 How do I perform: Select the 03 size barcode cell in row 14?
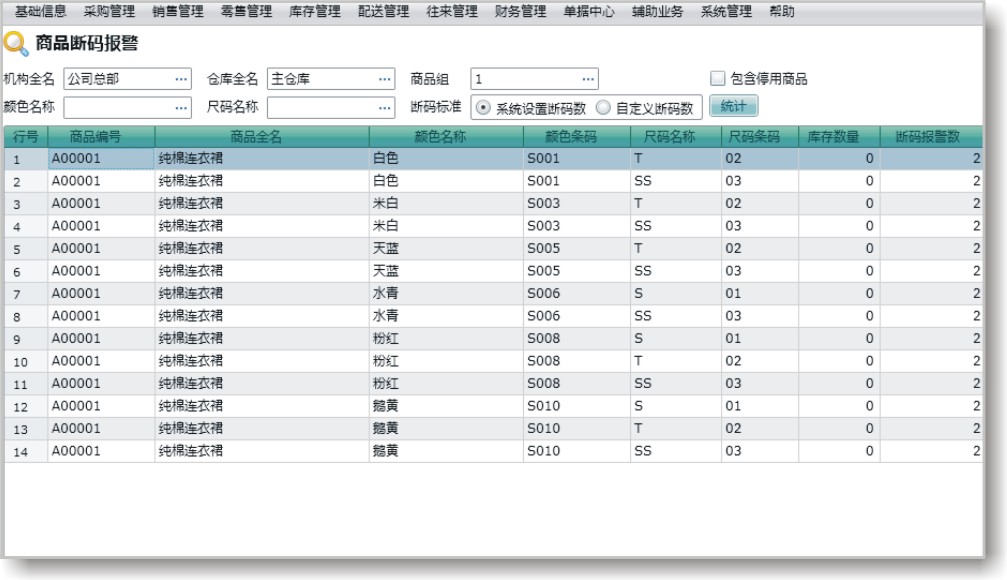(x=759, y=451)
